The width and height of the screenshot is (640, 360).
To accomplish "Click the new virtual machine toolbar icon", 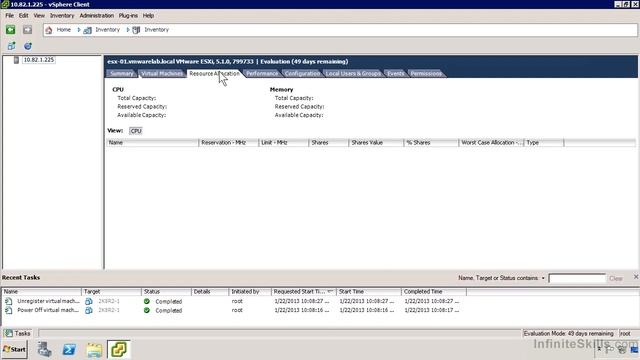I will tap(11, 46).
